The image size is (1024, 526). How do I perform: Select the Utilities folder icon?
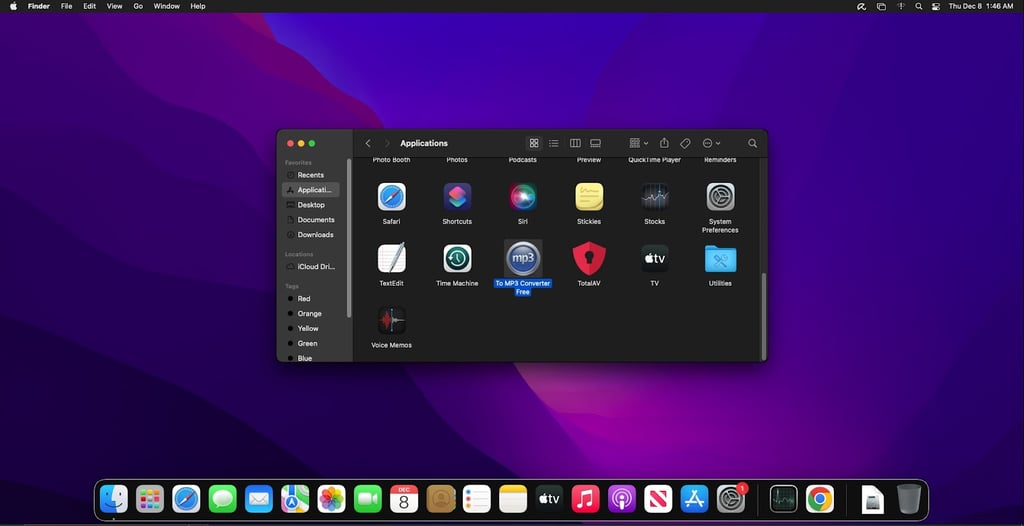pos(720,259)
